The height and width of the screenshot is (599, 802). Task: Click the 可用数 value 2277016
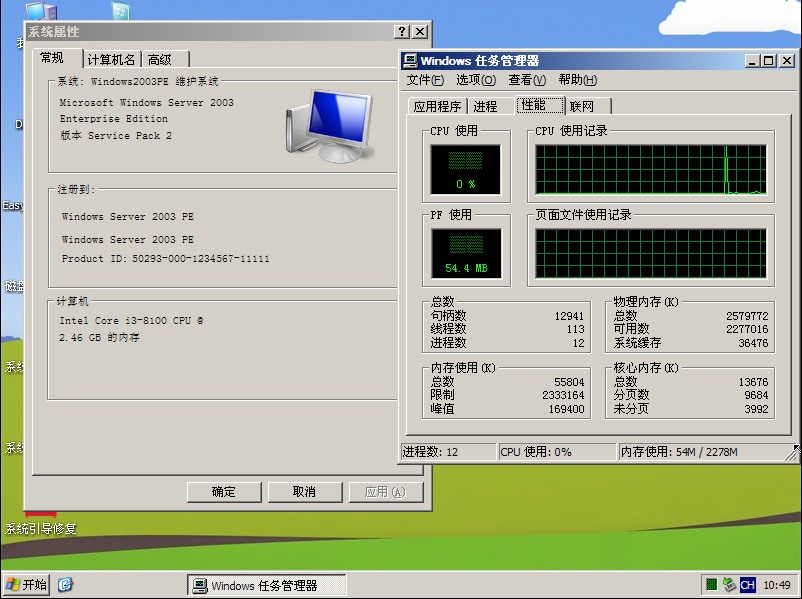[x=747, y=329]
